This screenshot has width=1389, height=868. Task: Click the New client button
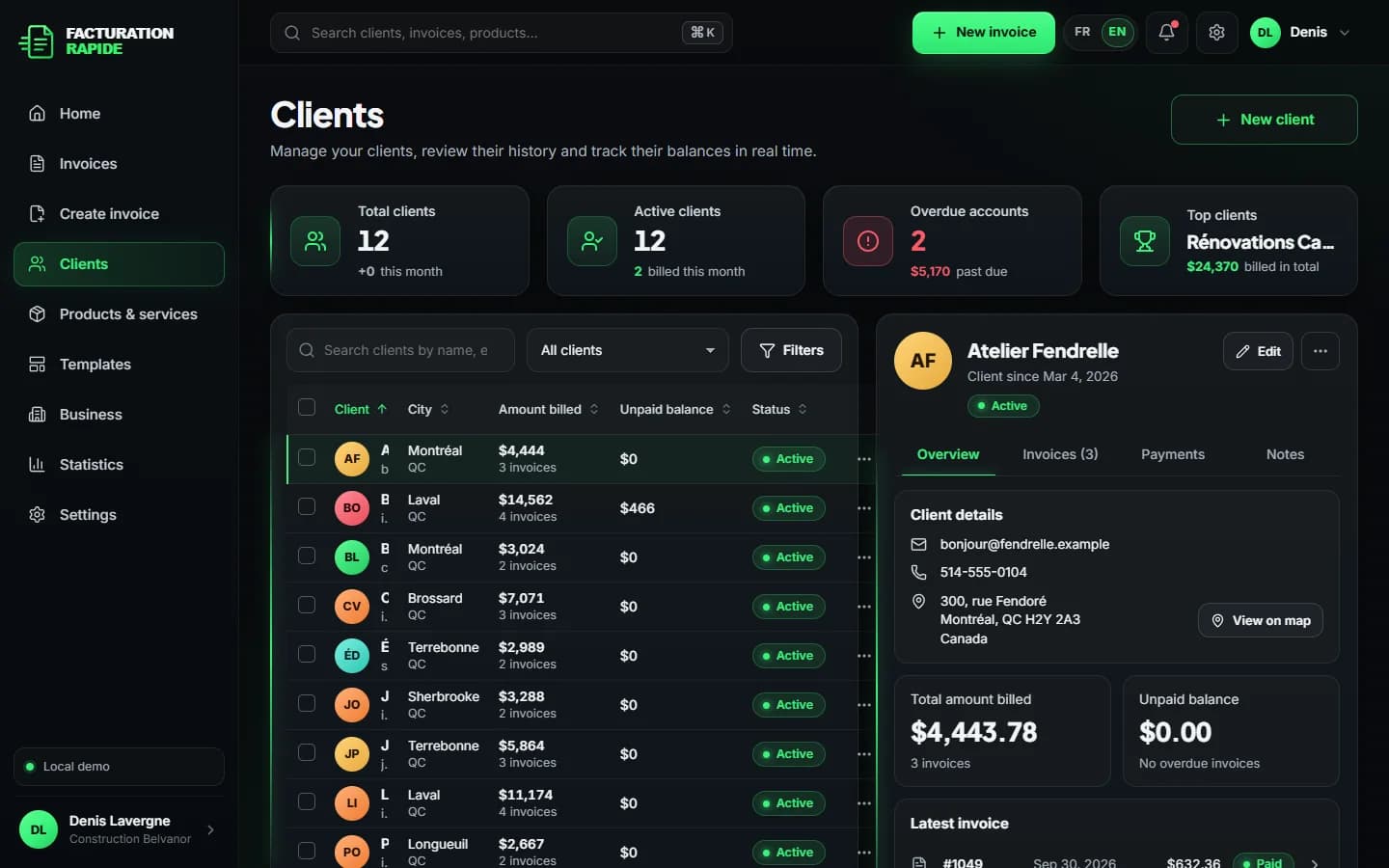[x=1265, y=120]
